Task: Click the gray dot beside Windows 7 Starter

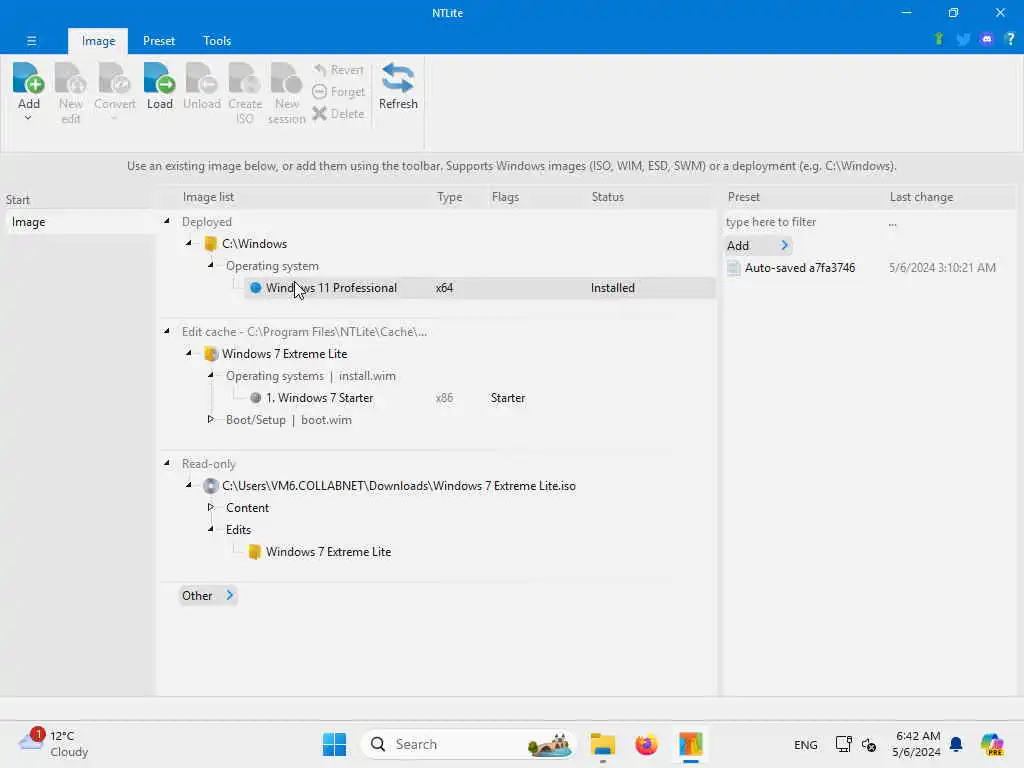Action: (x=255, y=398)
